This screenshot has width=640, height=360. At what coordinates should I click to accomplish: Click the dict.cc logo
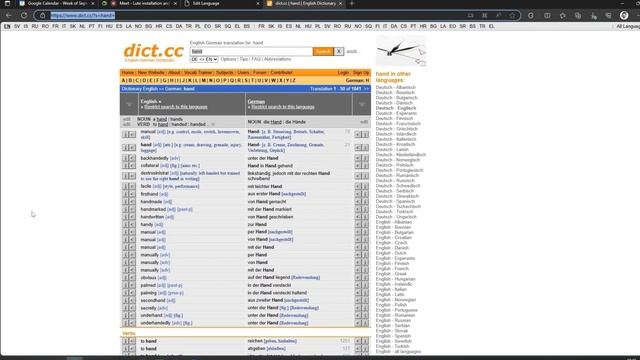pos(153,51)
